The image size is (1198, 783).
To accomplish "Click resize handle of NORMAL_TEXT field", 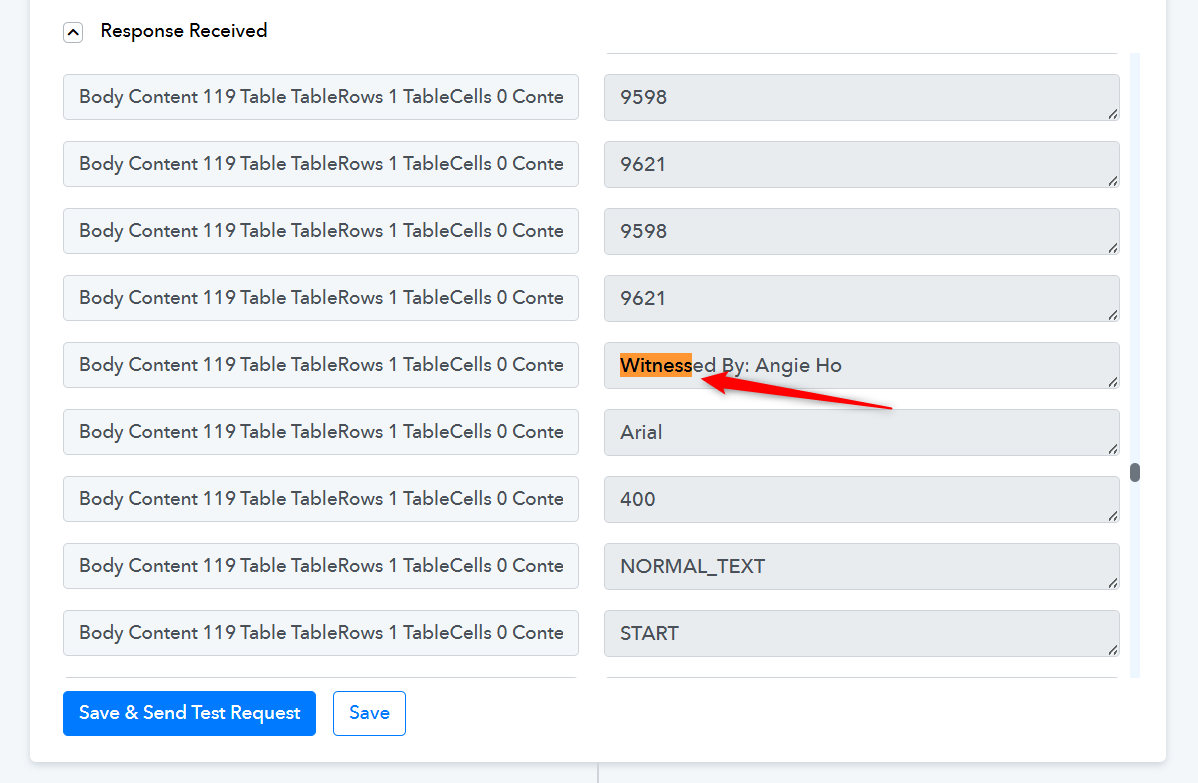I will point(1113,583).
